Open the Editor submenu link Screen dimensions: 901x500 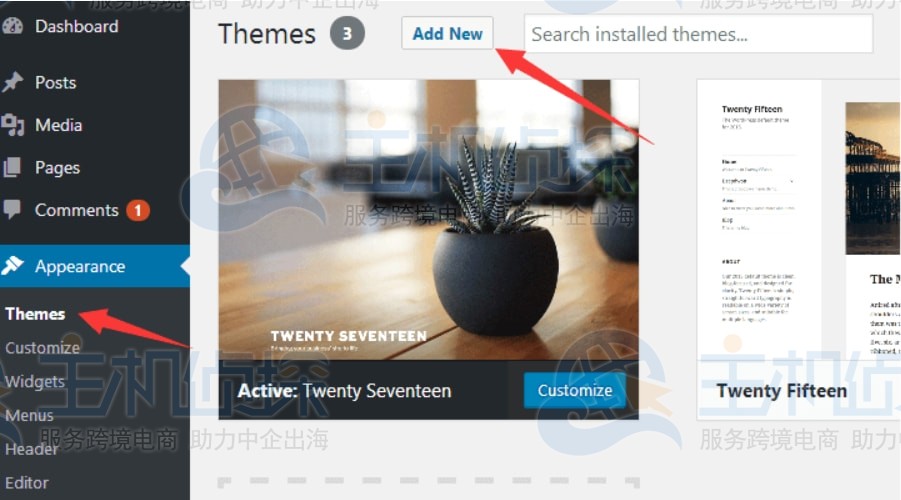[x=27, y=483]
